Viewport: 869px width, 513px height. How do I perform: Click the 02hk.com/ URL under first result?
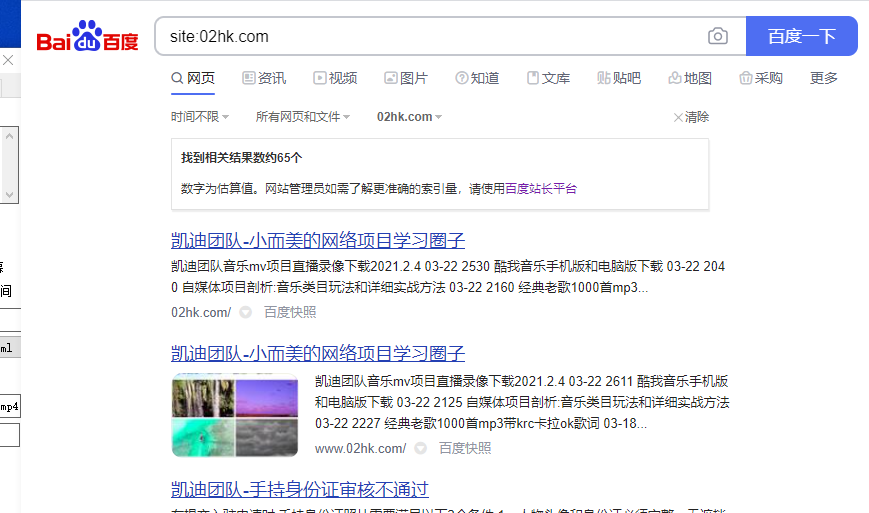pos(201,312)
